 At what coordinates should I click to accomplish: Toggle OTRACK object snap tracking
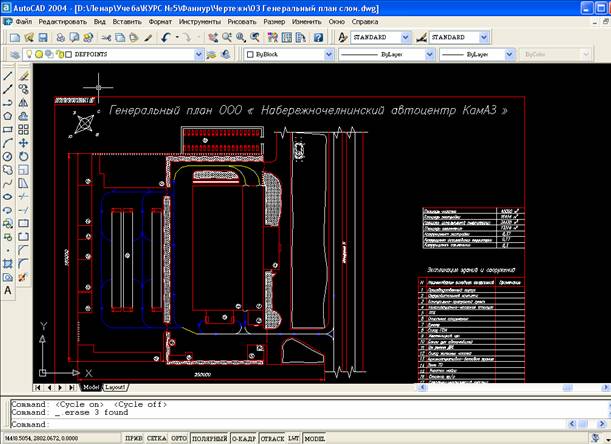point(272,439)
